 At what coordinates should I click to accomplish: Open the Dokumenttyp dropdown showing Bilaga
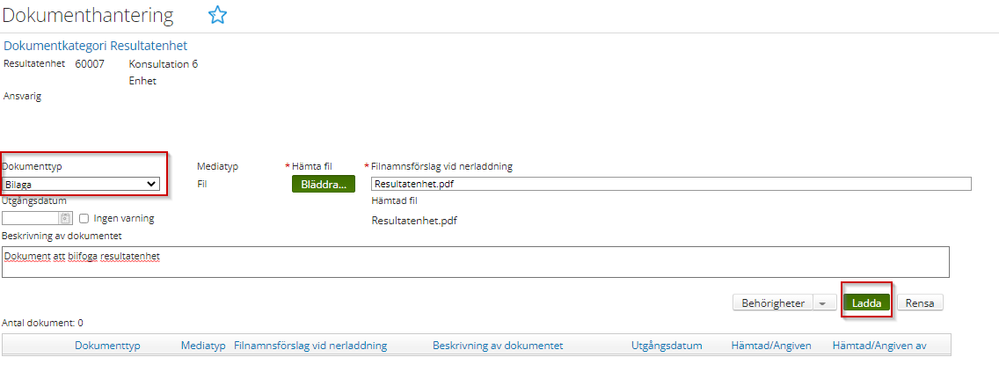[x=80, y=184]
